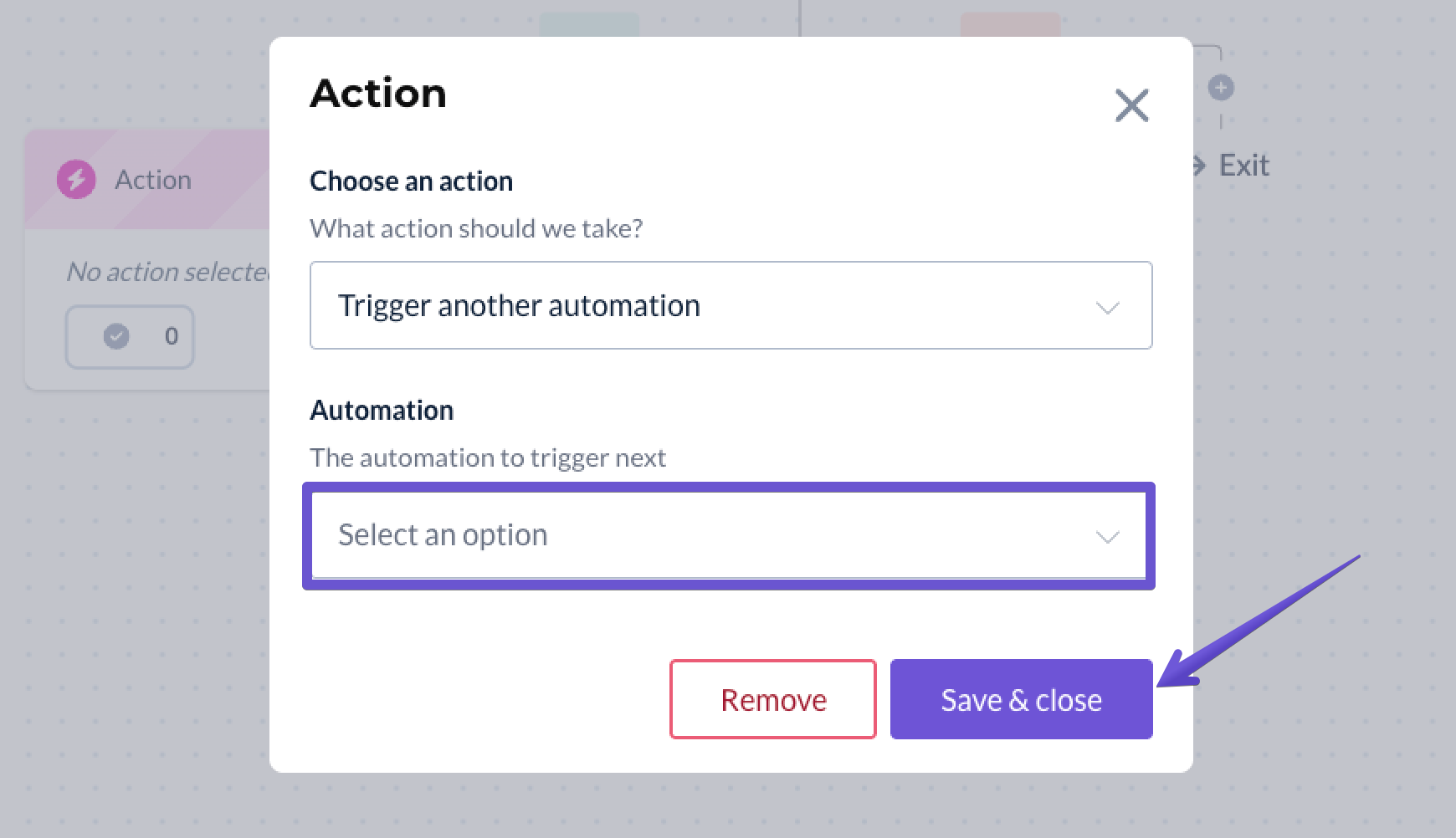Click the 'No action selected' node text
This screenshot has width=1456, height=838.
pyautogui.click(x=167, y=272)
